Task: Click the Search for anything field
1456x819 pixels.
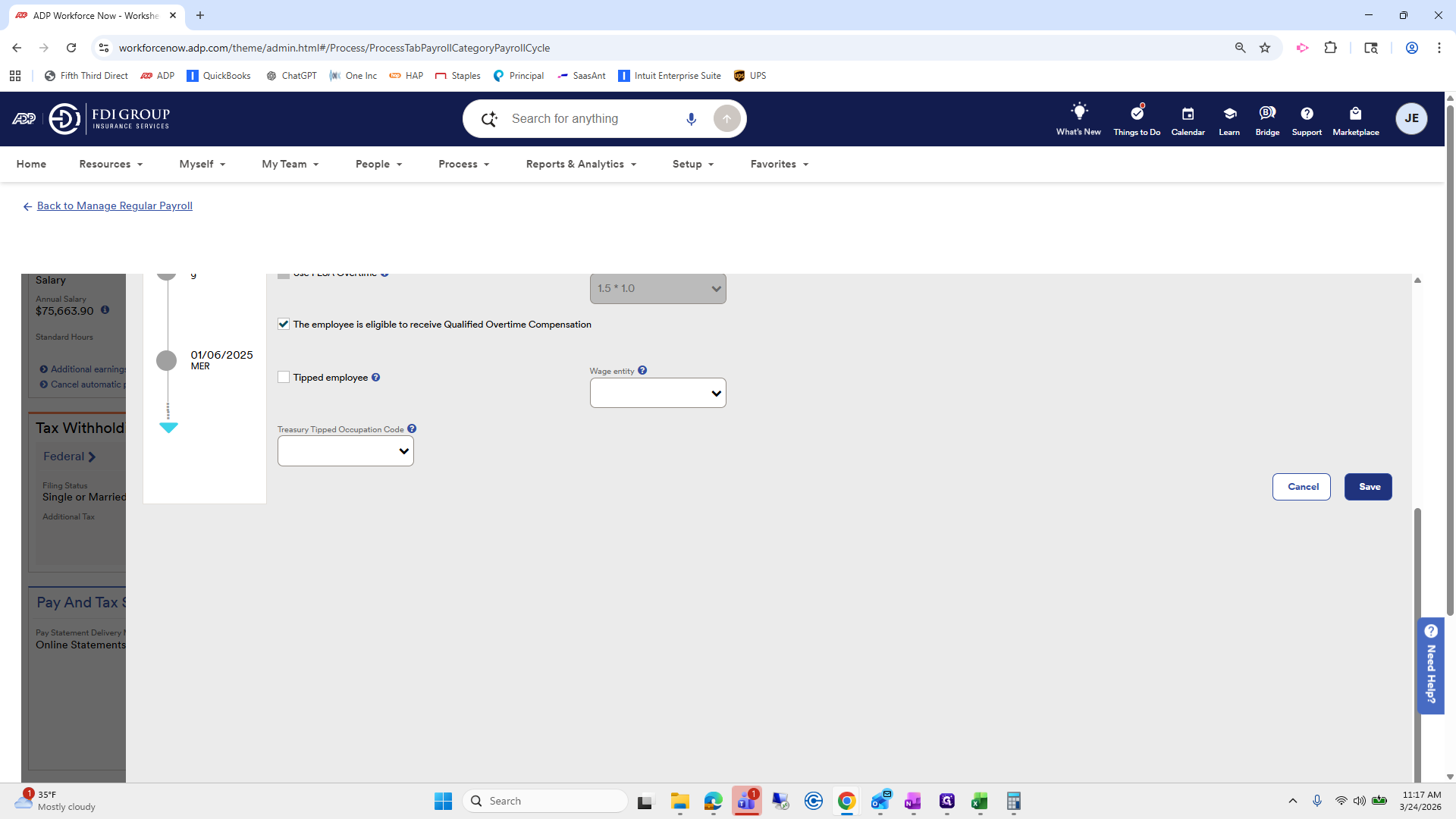Action: (x=588, y=119)
